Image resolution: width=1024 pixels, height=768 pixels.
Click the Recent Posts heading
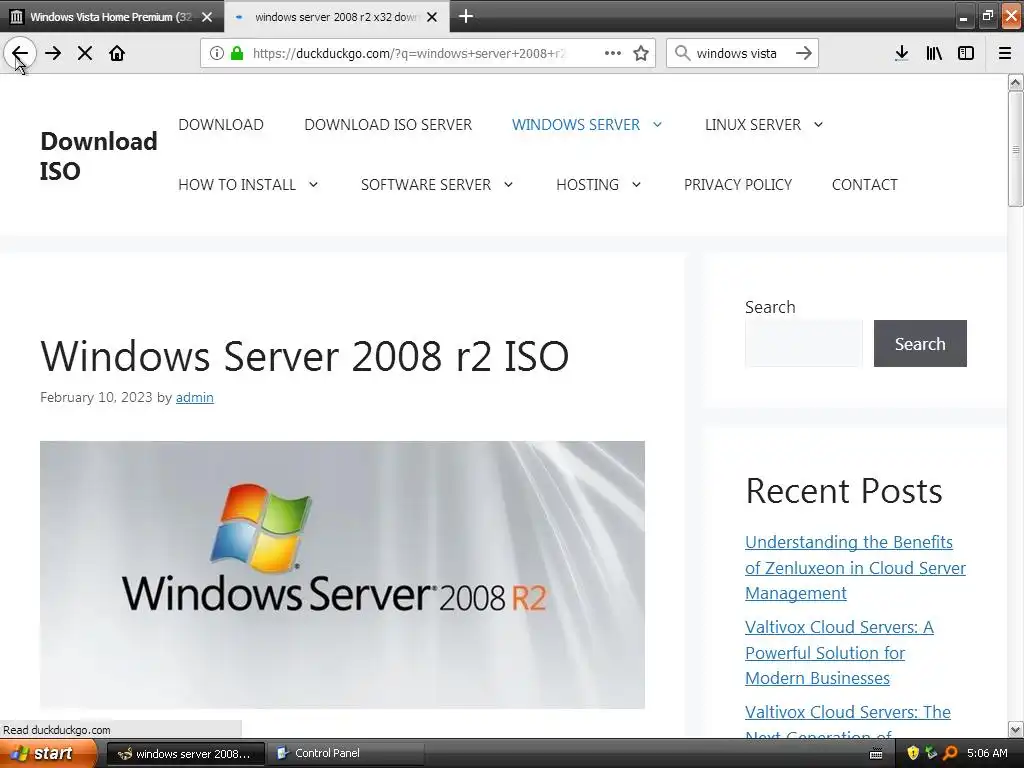pyautogui.click(x=844, y=491)
